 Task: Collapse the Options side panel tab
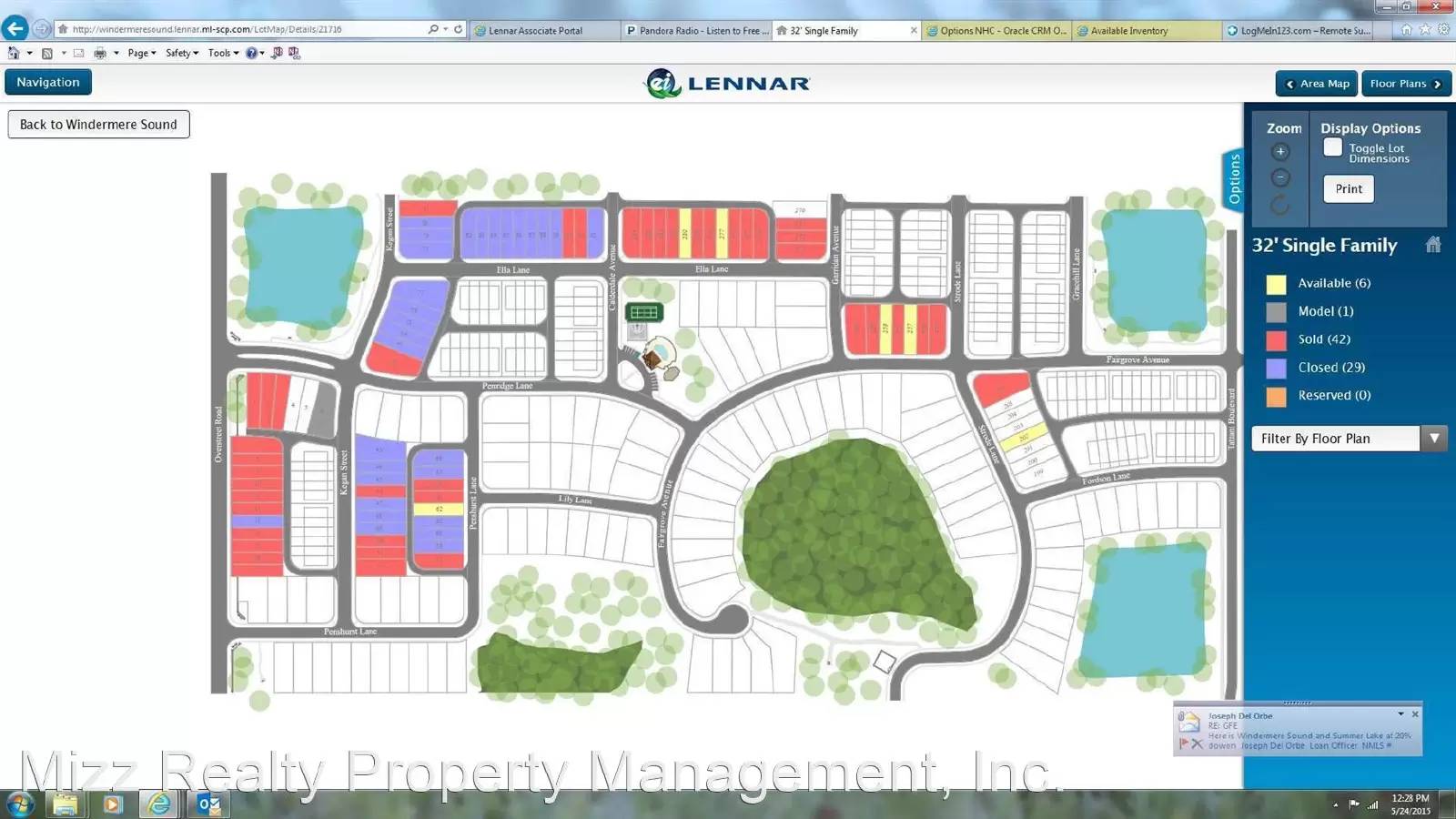(1233, 179)
